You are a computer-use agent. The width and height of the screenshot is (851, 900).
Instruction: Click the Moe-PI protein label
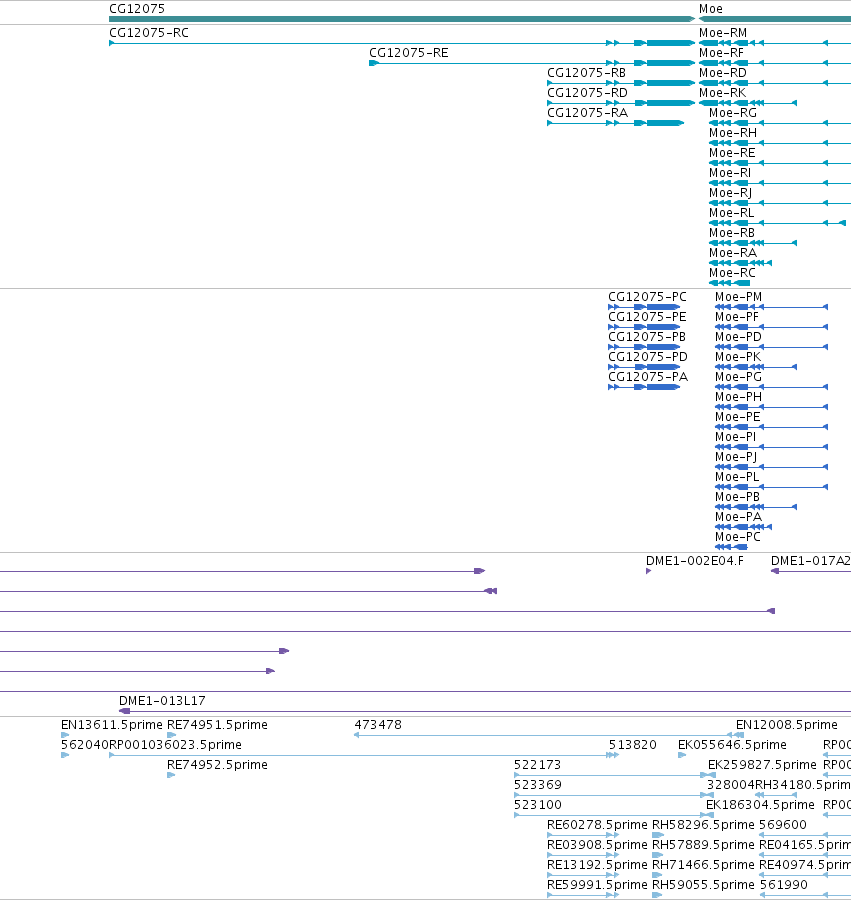point(736,437)
